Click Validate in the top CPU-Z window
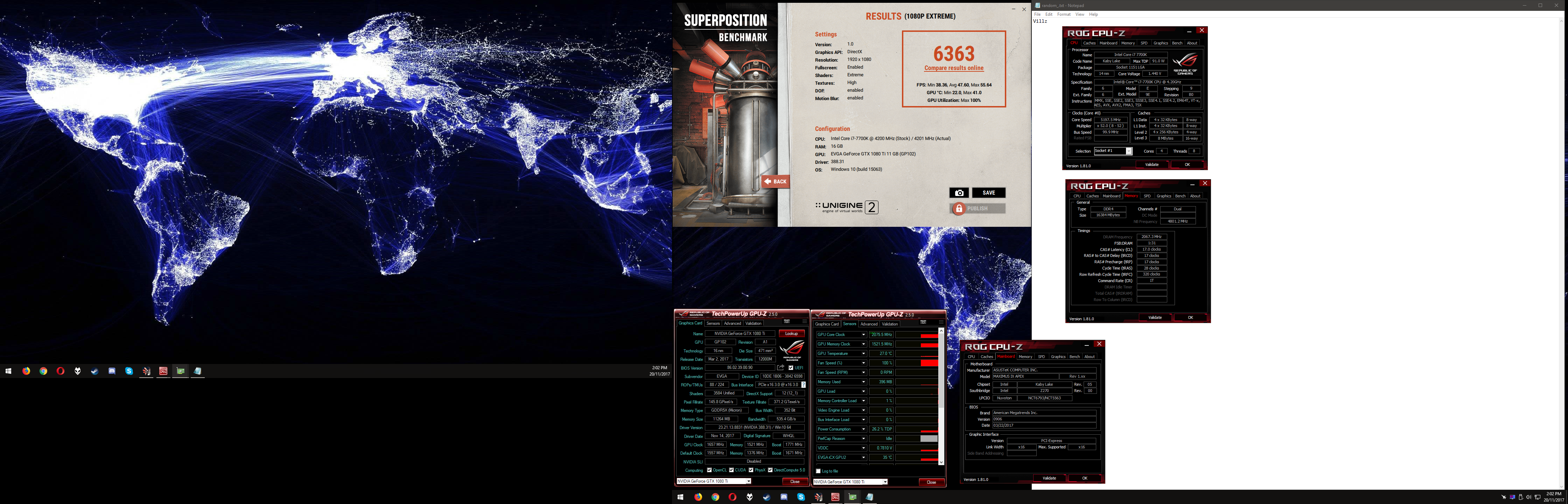This screenshot has width=1568, height=504. point(1151,164)
